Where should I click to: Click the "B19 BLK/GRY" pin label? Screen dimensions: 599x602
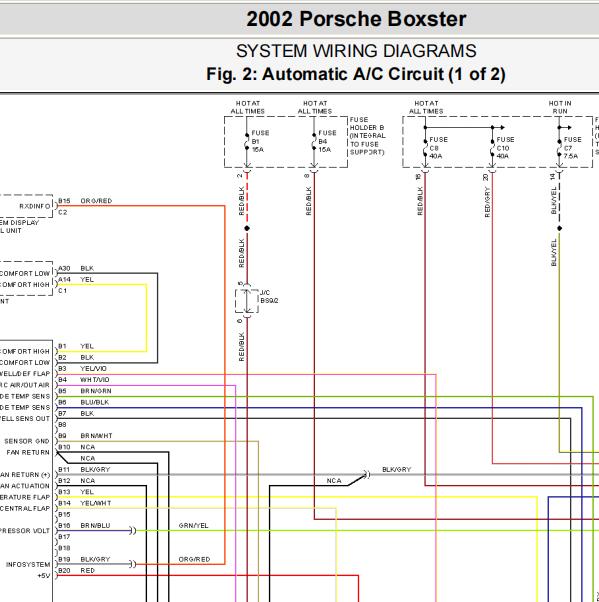point(84,559)
